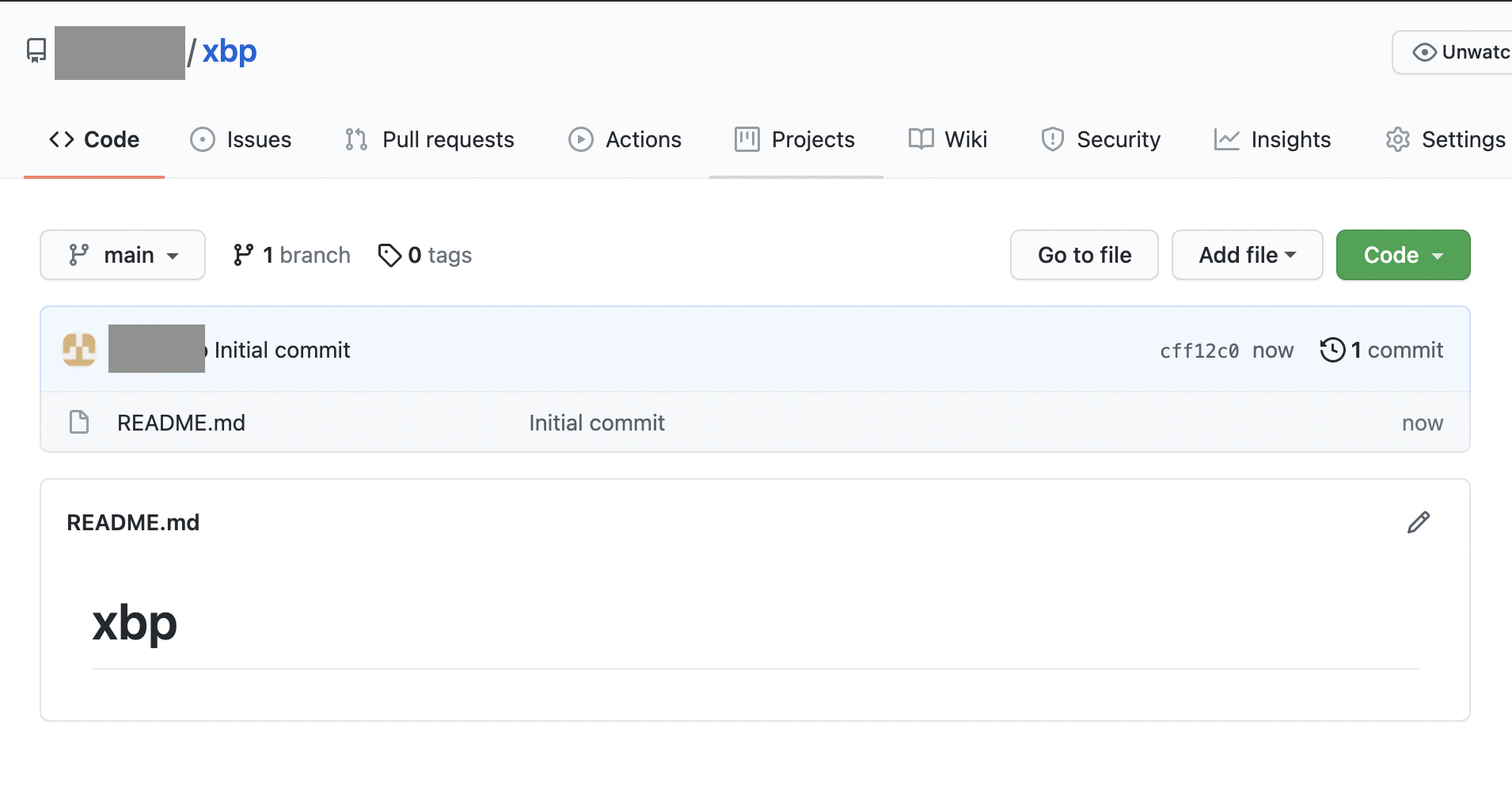
Task: View the Insights tab
Action: 1272,139
